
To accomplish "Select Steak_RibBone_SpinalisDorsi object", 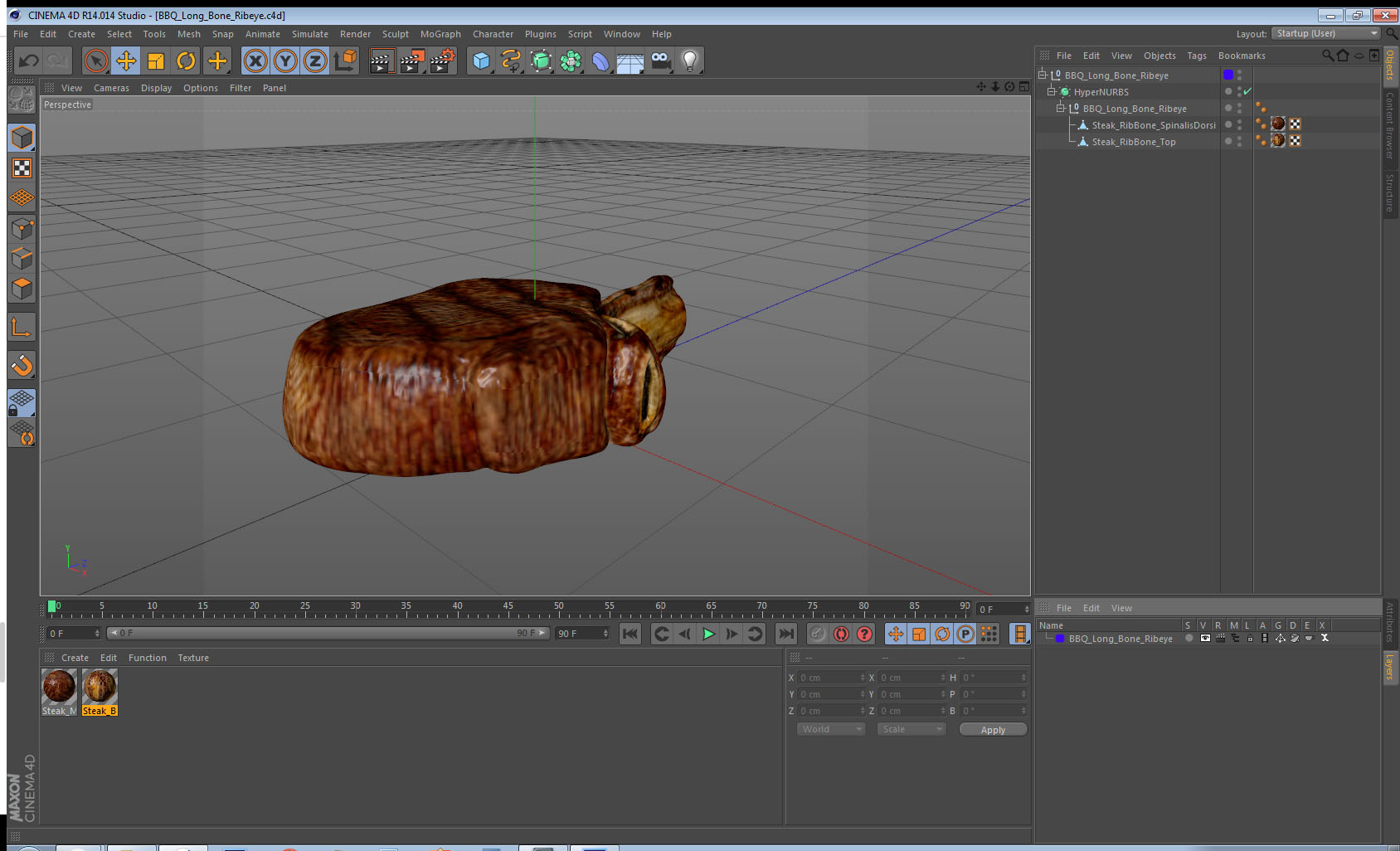I will click(x=1153, y=125).
